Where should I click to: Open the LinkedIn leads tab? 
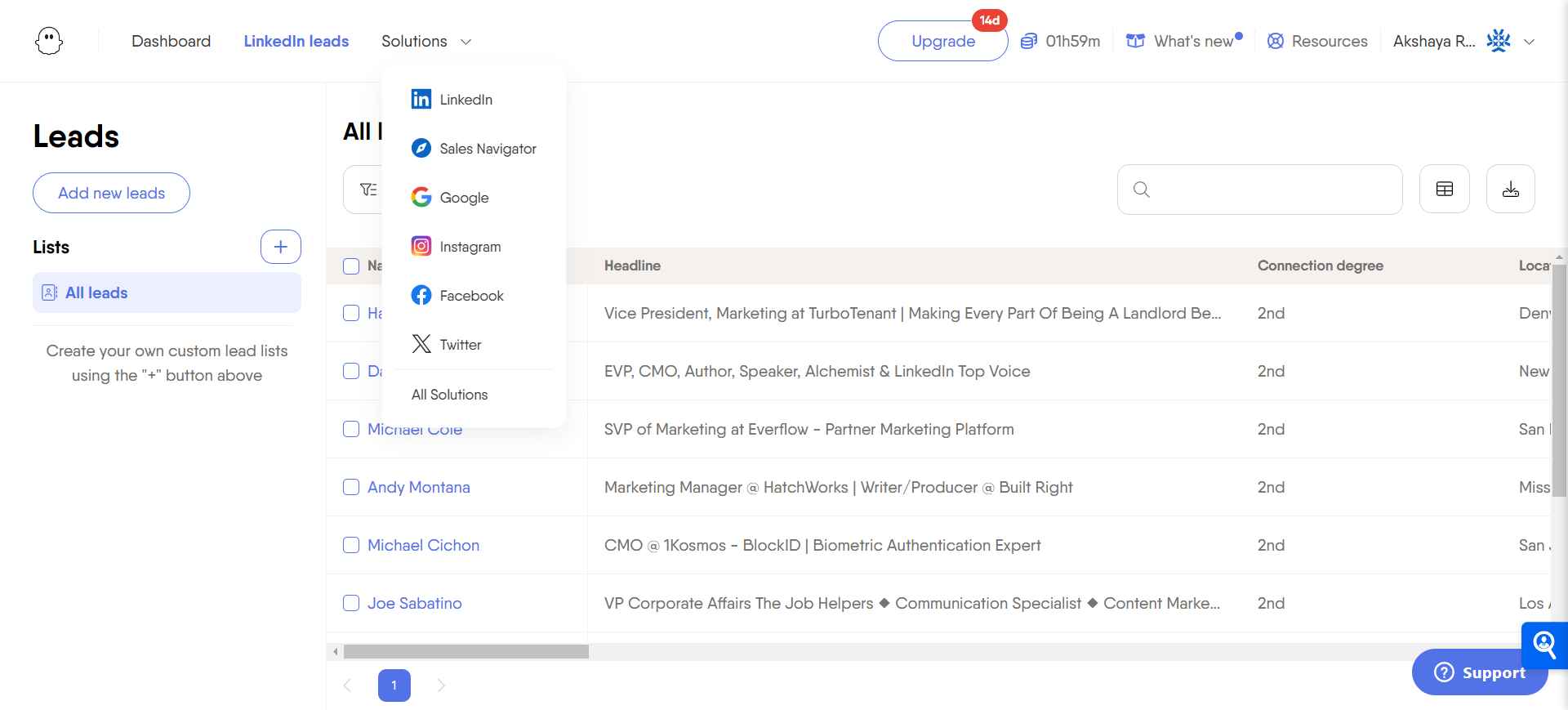click(x=296, y=41)
